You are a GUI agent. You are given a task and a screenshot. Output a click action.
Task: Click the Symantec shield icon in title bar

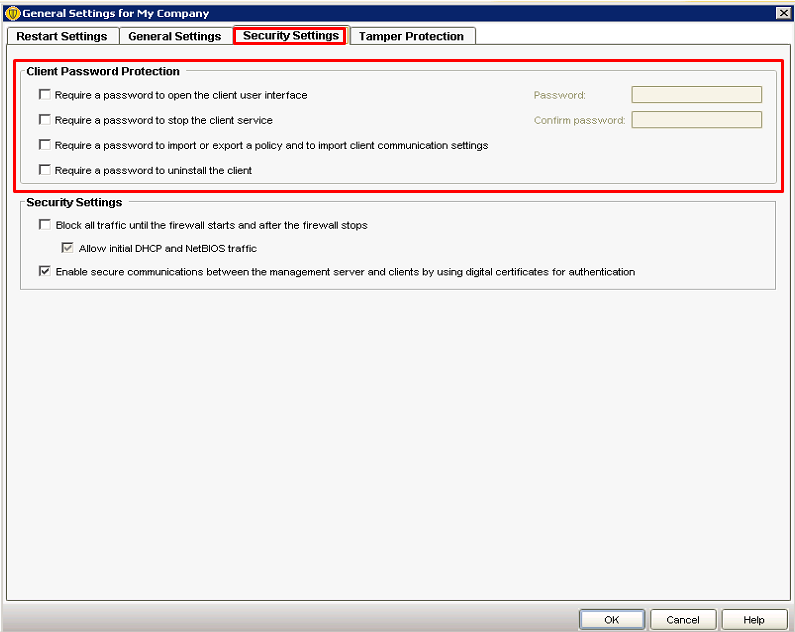click(12, 13)
